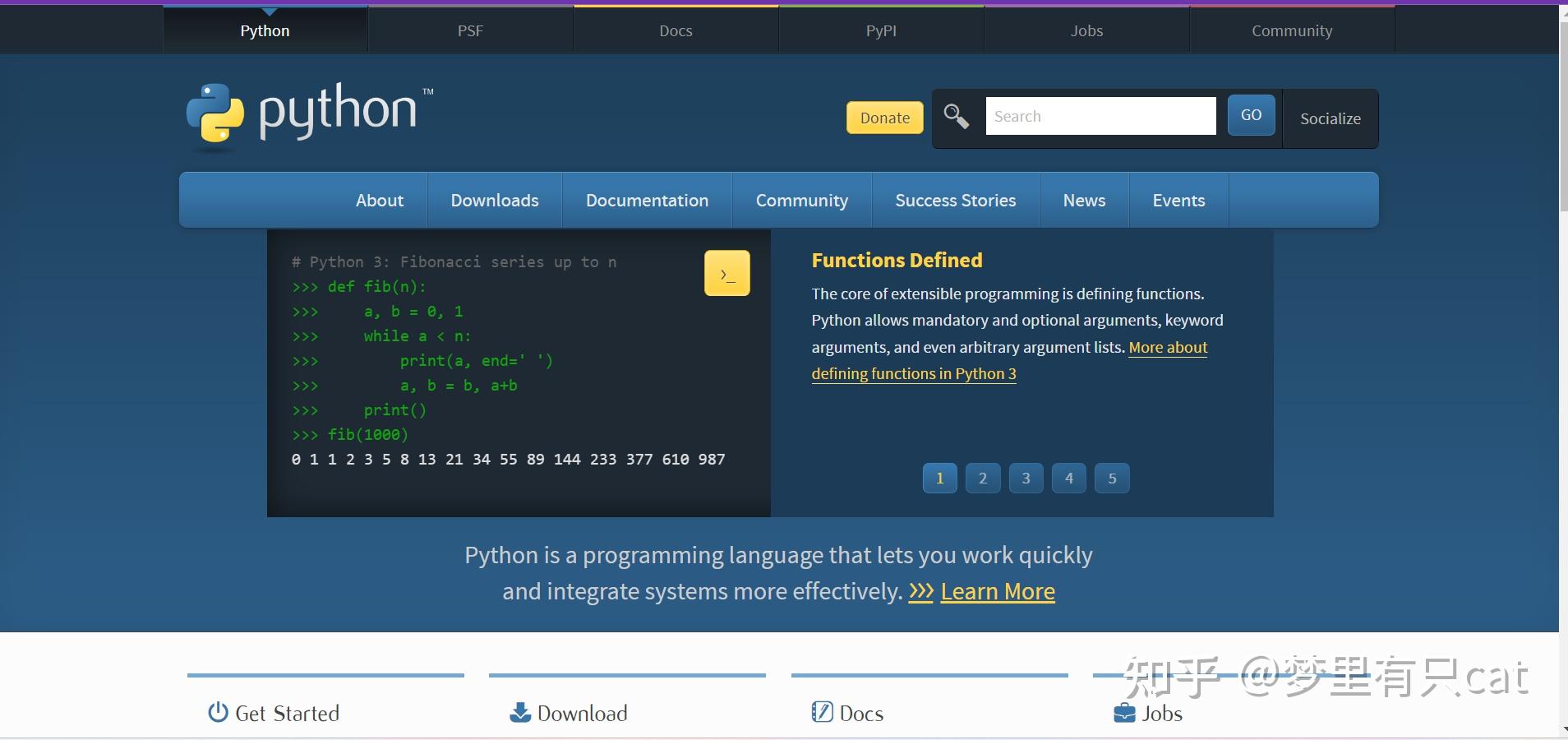This screenshot has height=740, width=1568.
Task: Click inside the Search text field
Action: coord(1100,116)
